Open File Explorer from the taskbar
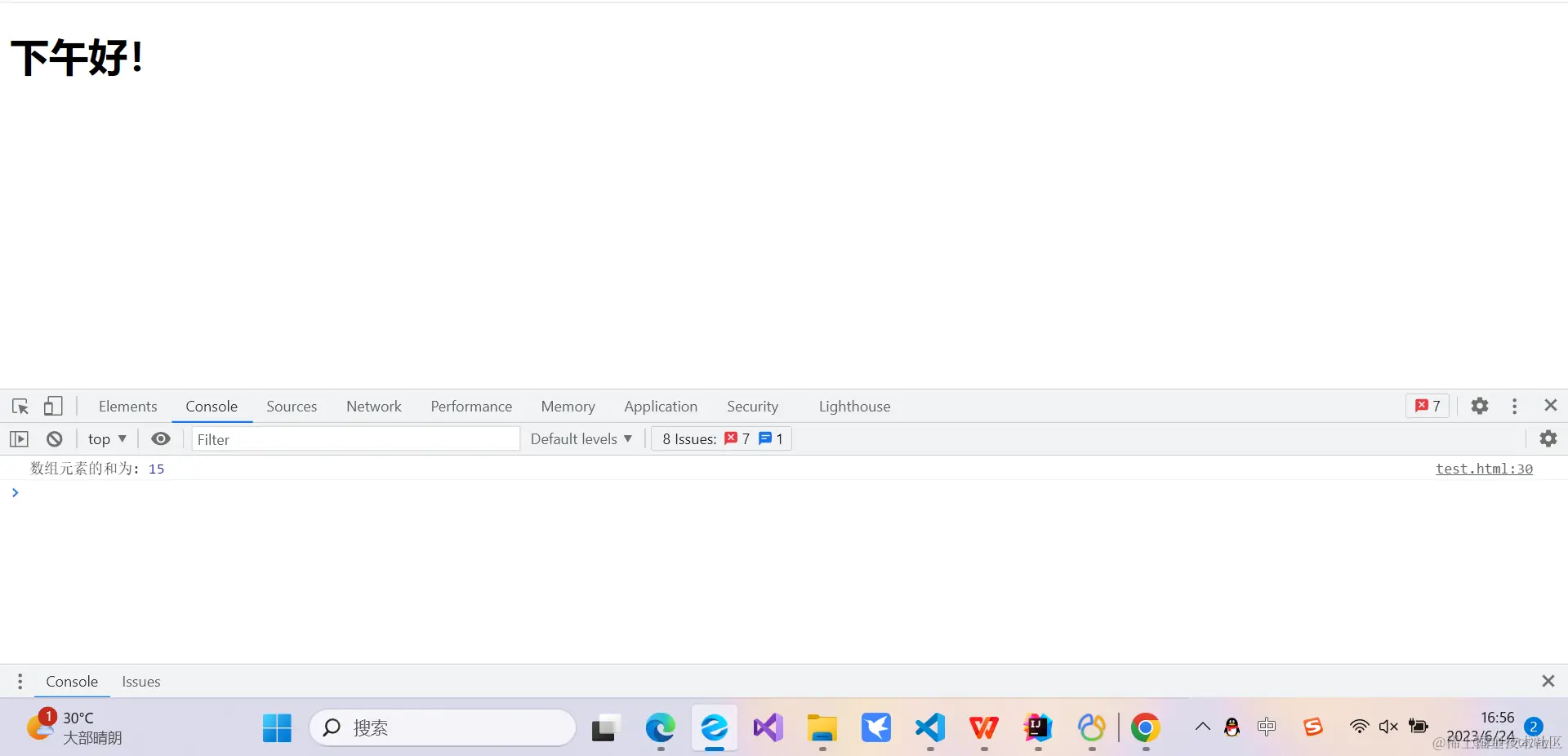Viewport: 1568px width, 756px height. pos(822,727)
